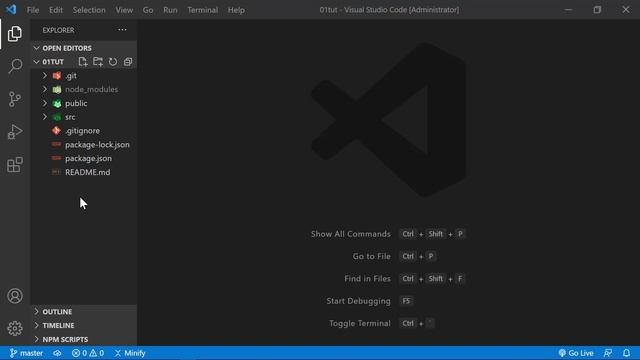
Task: Collapse all folders in Explorer
Action: pos(128,62)
